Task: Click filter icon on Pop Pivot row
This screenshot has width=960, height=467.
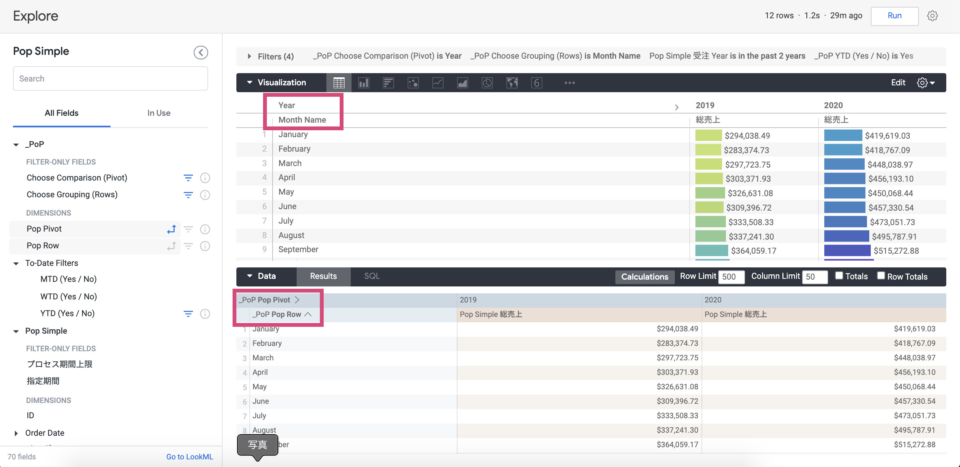Action: [189, 229]
